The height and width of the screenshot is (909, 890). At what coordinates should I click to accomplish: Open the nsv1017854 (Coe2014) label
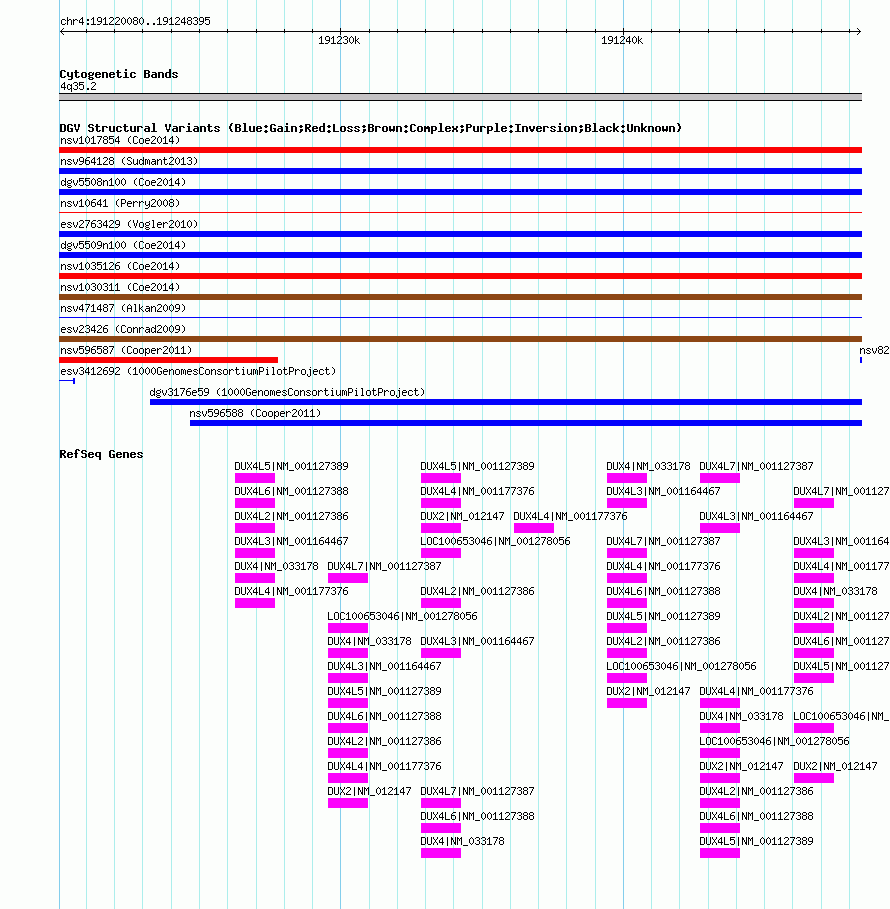pyautogui.click(x=120, y=140)
